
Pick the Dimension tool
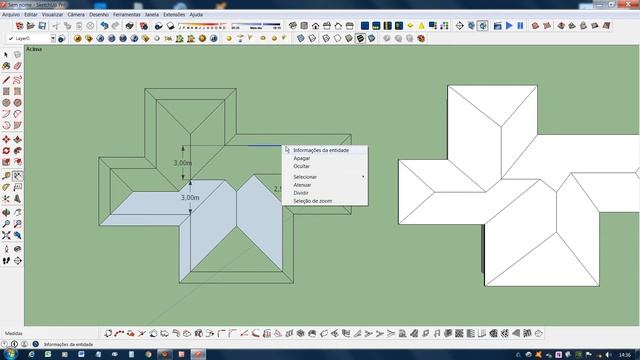click(18, 176)
